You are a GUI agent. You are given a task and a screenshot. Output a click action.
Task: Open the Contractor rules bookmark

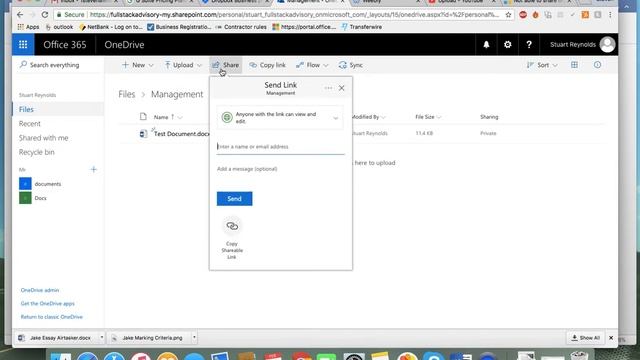[240, 27]
